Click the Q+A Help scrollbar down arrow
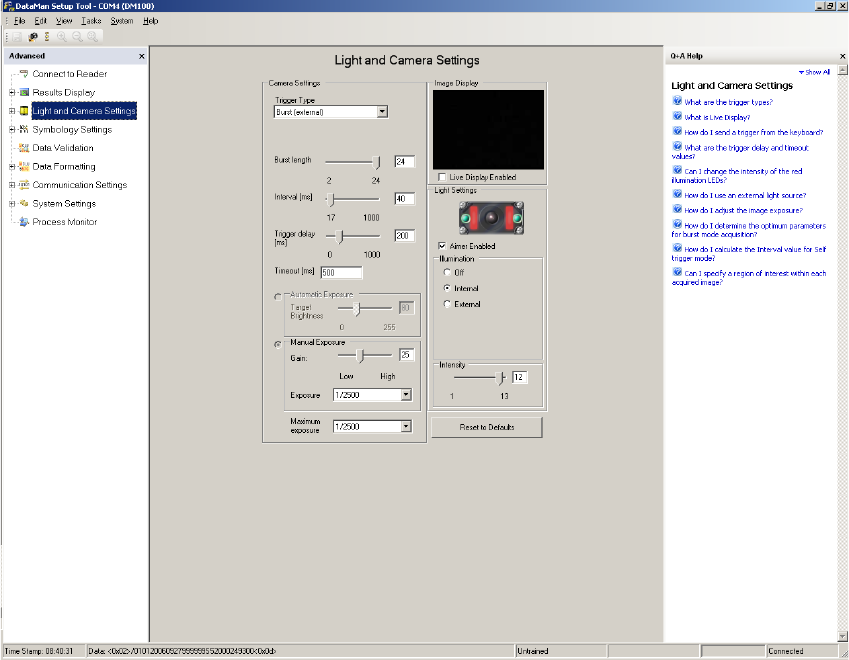 (x=843, y=636)
